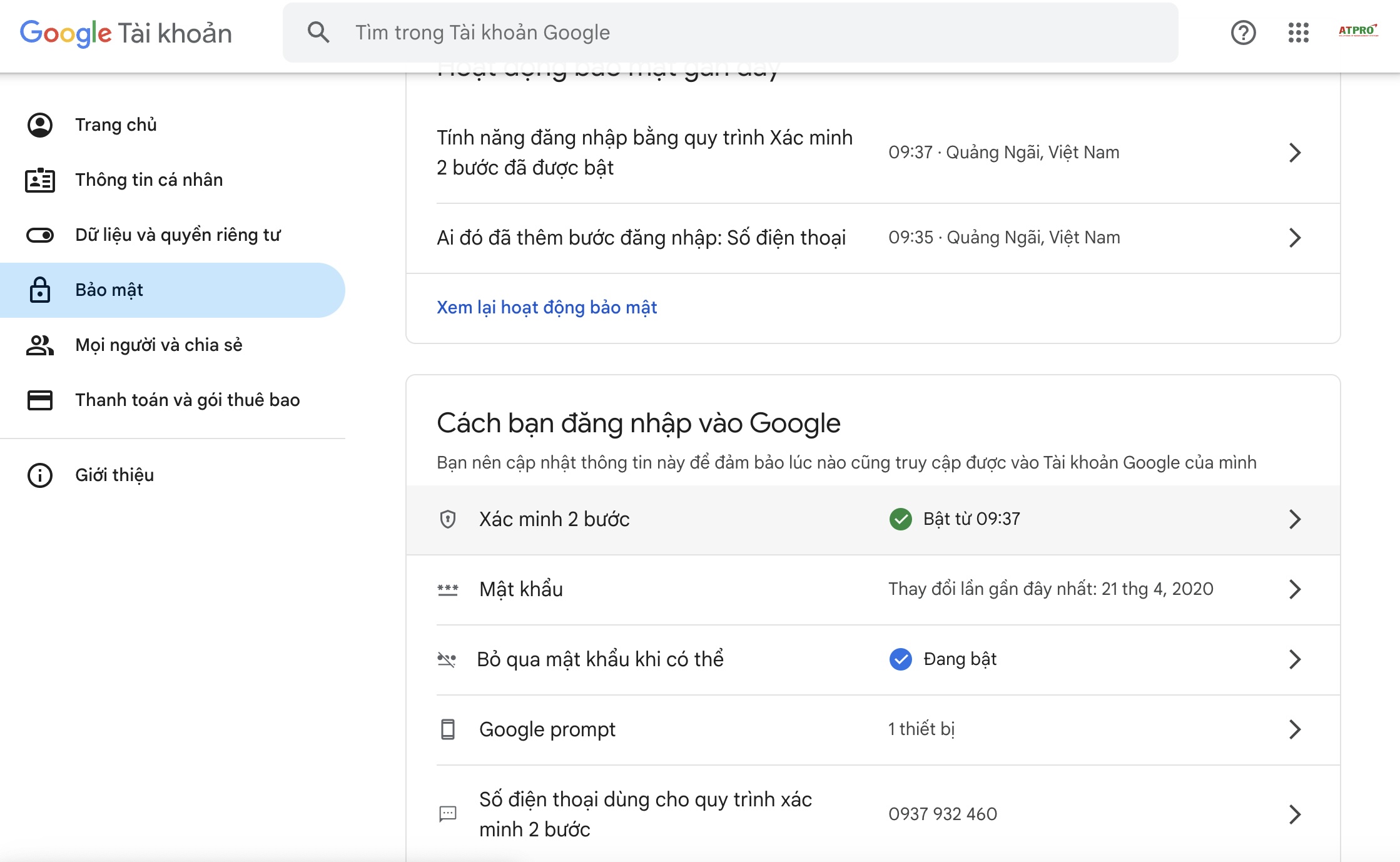Expand chevron on Xác minh 2 bước row

(x=1295, y=519)
